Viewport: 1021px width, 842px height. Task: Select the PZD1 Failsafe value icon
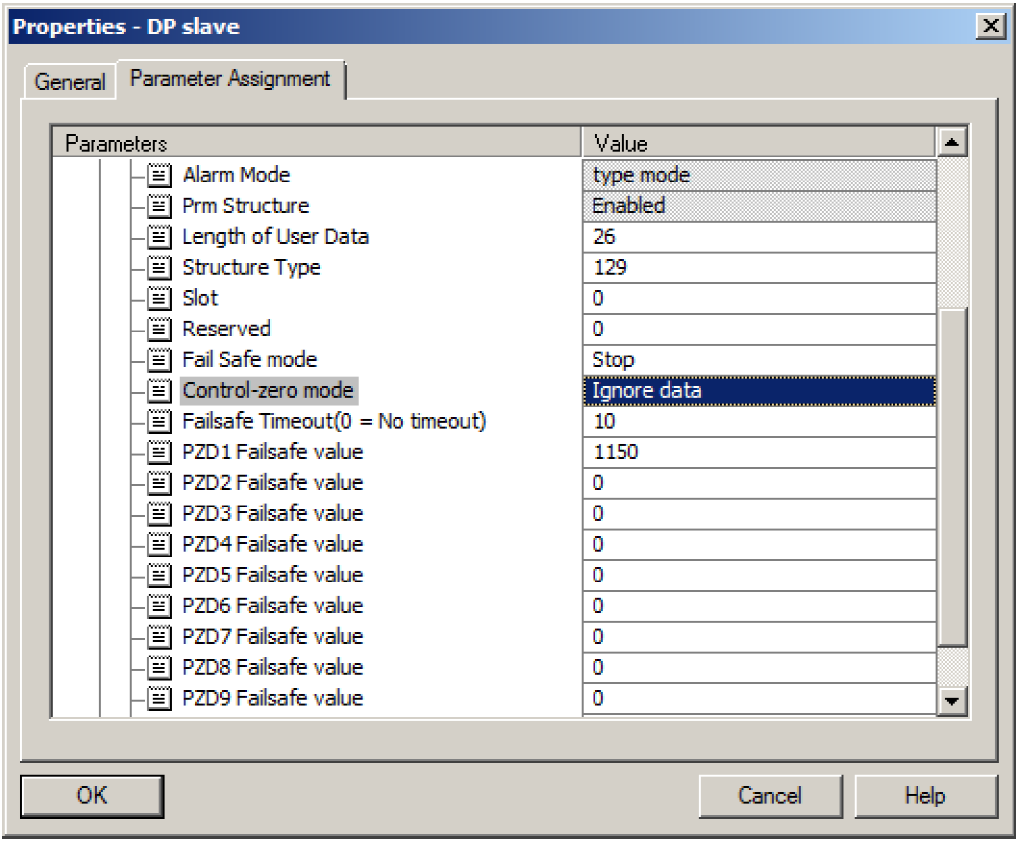pos(160,452)
